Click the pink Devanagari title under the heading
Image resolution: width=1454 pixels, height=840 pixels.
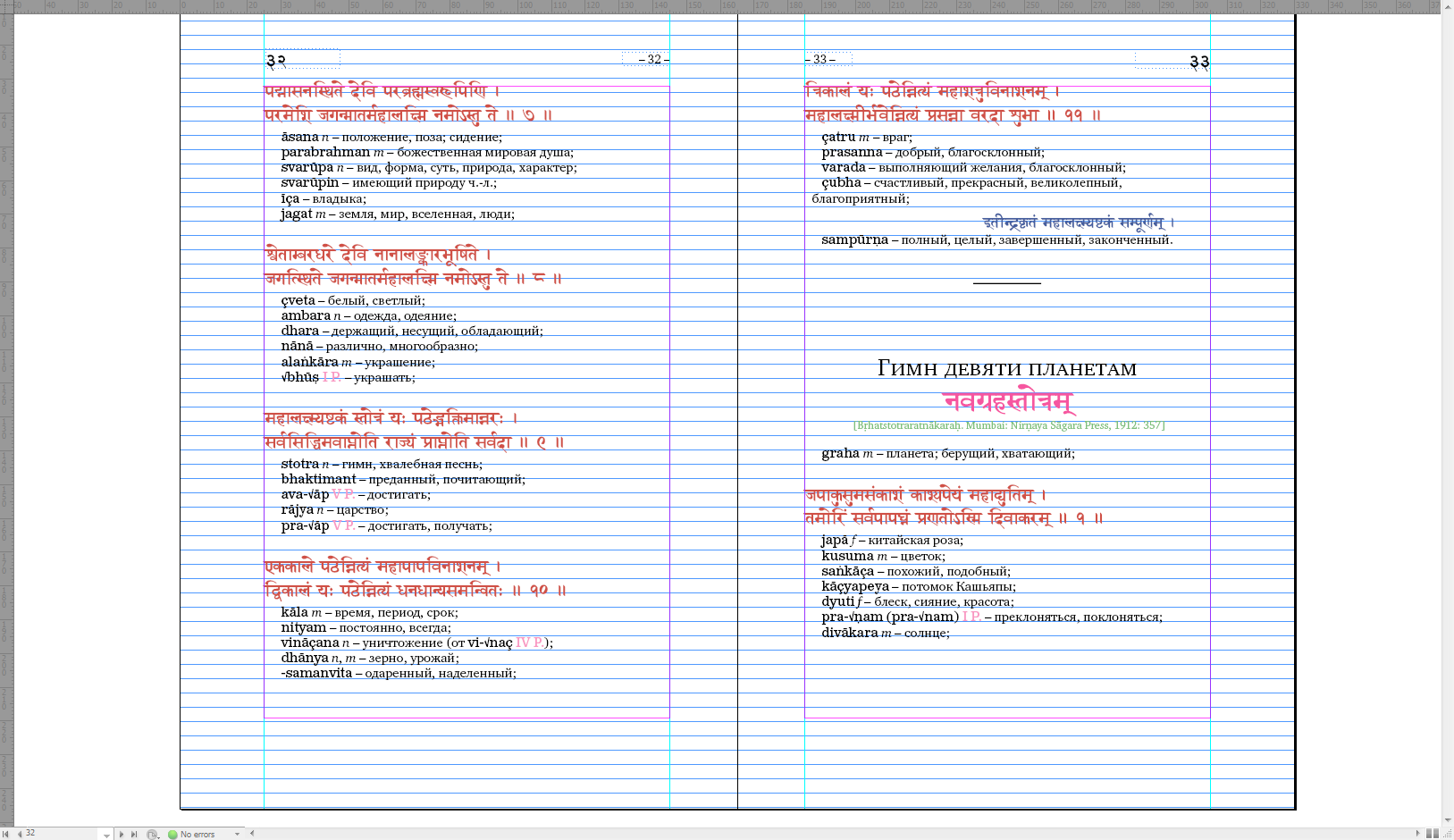(x=1008, y=402)
